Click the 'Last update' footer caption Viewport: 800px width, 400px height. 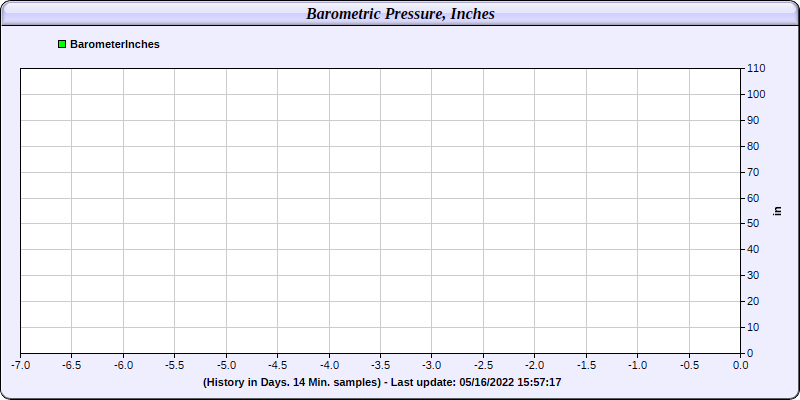382,382
